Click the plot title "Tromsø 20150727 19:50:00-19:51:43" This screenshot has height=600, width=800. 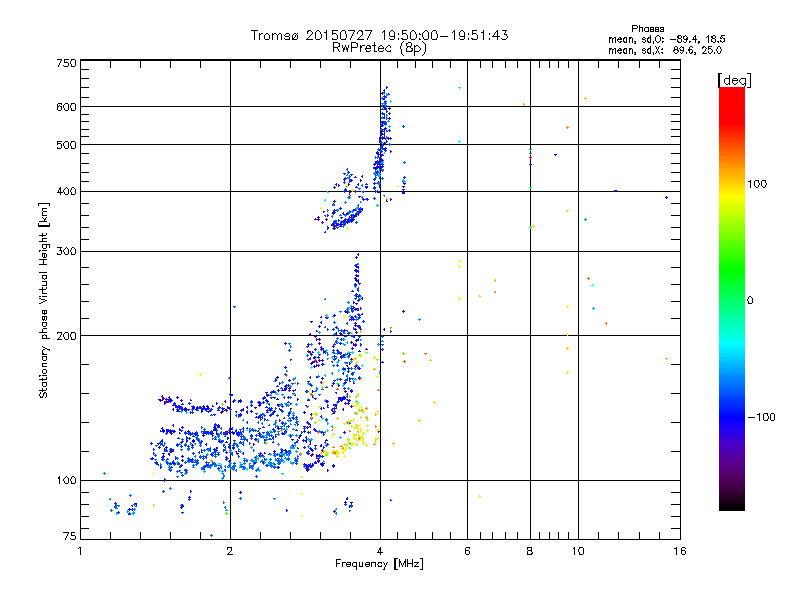point(379,35)
